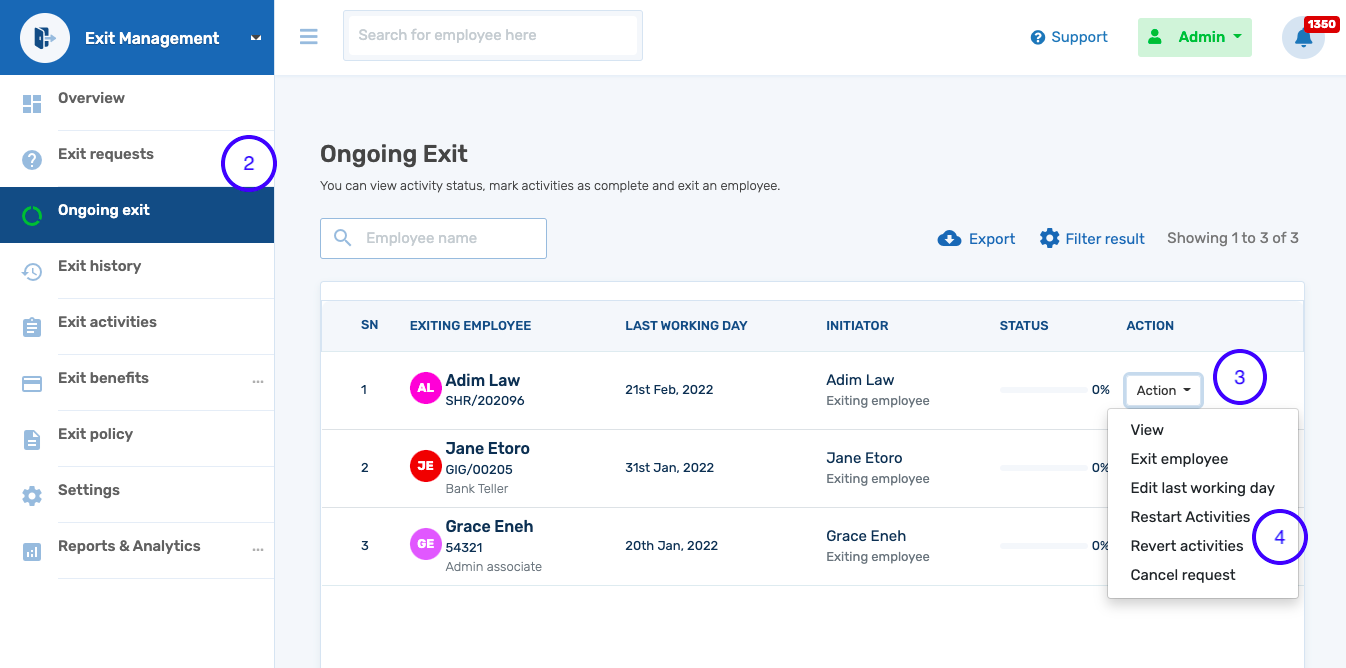The image size is (1346, 668).
Task: Click the Exit requests question icon
Action: pyautogui.click(x=32, y=160)
